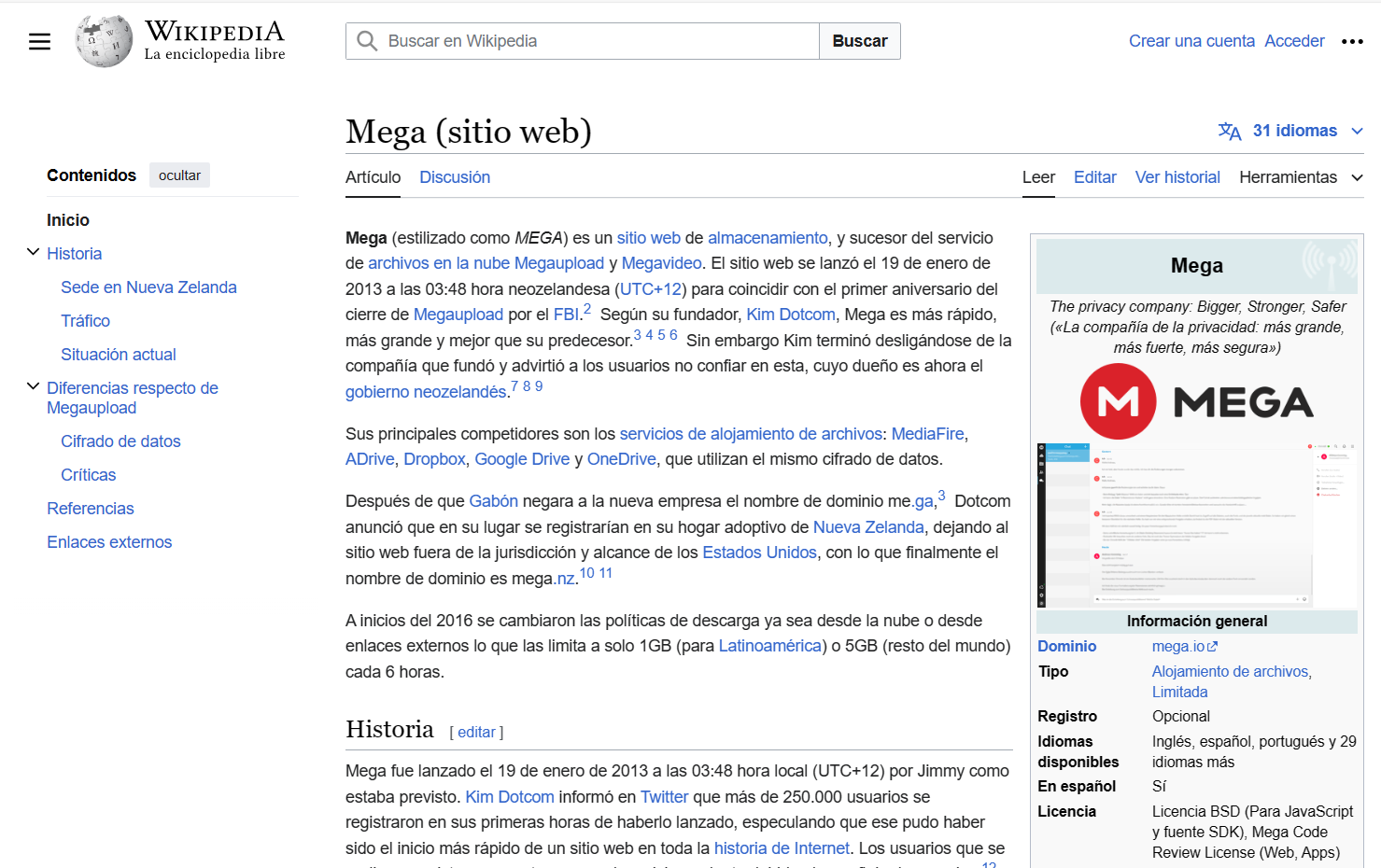Screen dimensions: 1381x868
Task: Open the Google Drive link
Action: [522, 459]
